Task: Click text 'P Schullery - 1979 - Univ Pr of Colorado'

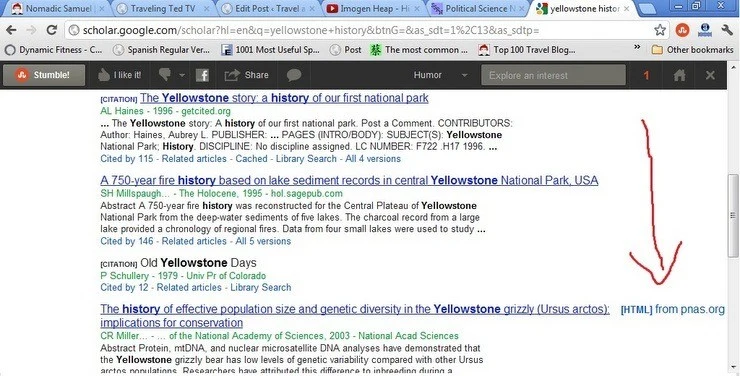Action: (x=183, y=276)
